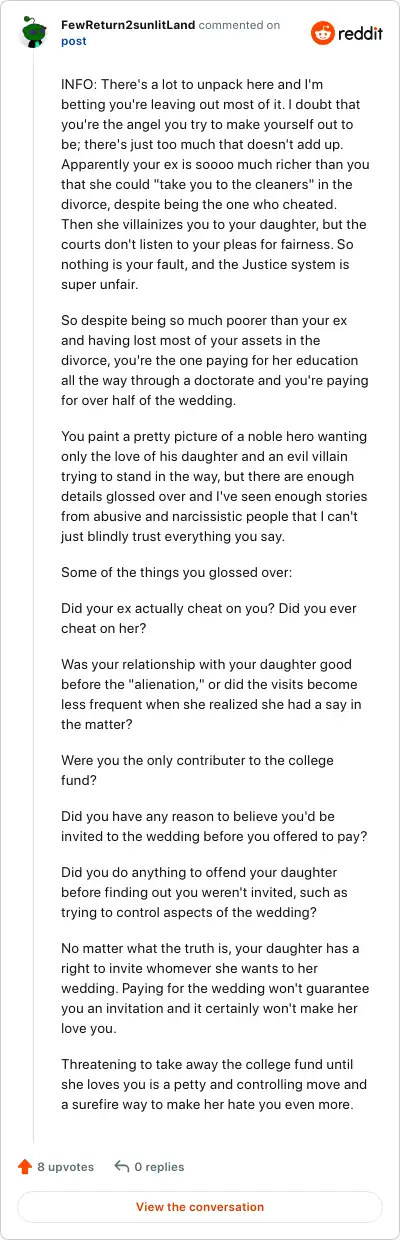Click the FewReturn2sunlitLand user avatar
This screenshot has height=1240, width=400.
(33, 33)
